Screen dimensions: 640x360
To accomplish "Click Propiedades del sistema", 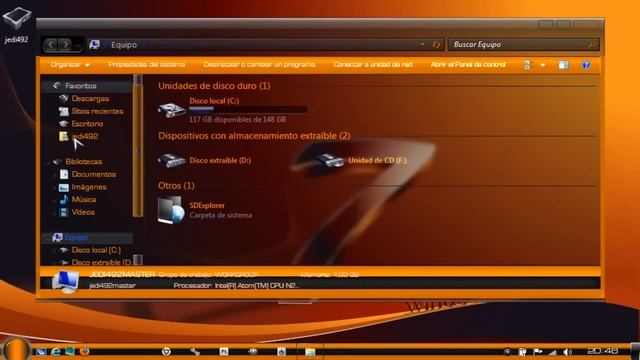I will [147, 64].
